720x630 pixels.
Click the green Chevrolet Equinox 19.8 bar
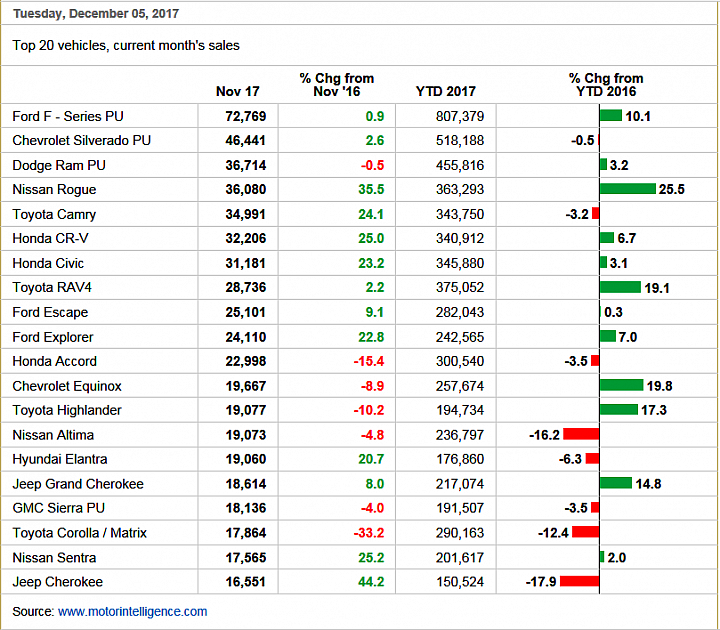click(x=622, y=385)
